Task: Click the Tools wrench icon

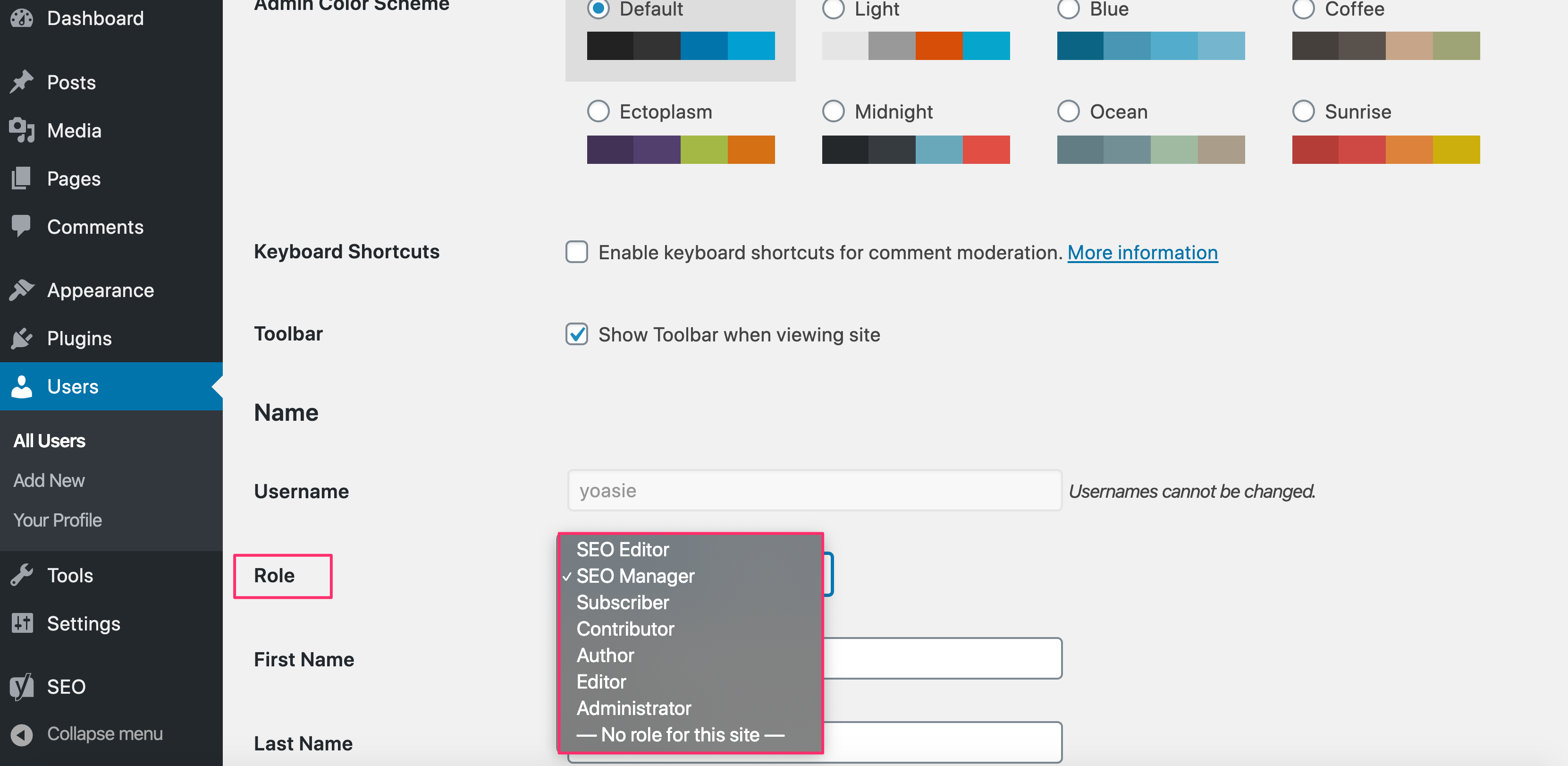Action: click(x=22, y=575)
